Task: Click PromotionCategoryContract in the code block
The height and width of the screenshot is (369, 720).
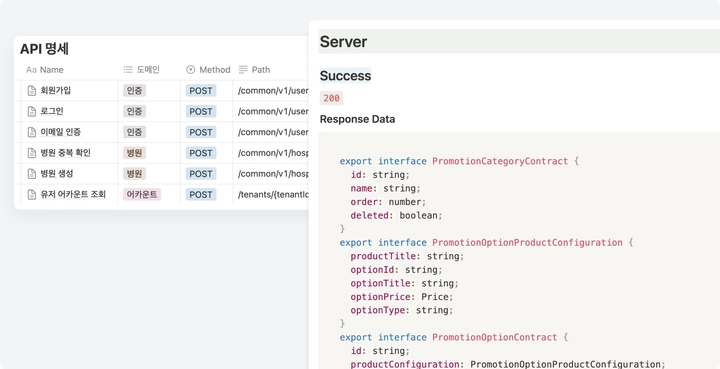Action: 500,161
